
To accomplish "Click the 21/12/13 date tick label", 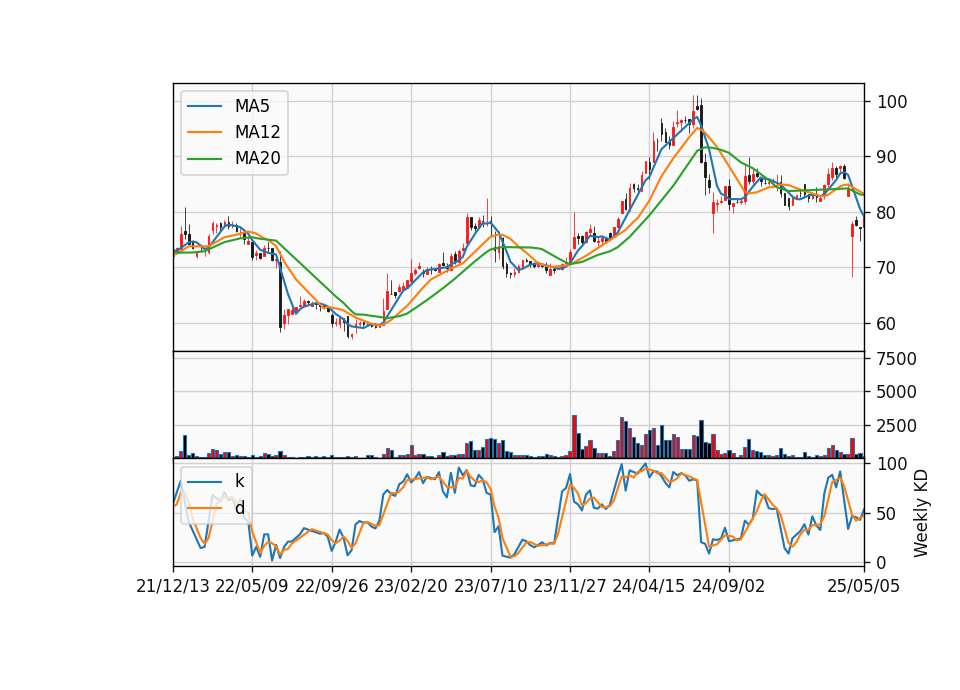I will click(173, 587).
